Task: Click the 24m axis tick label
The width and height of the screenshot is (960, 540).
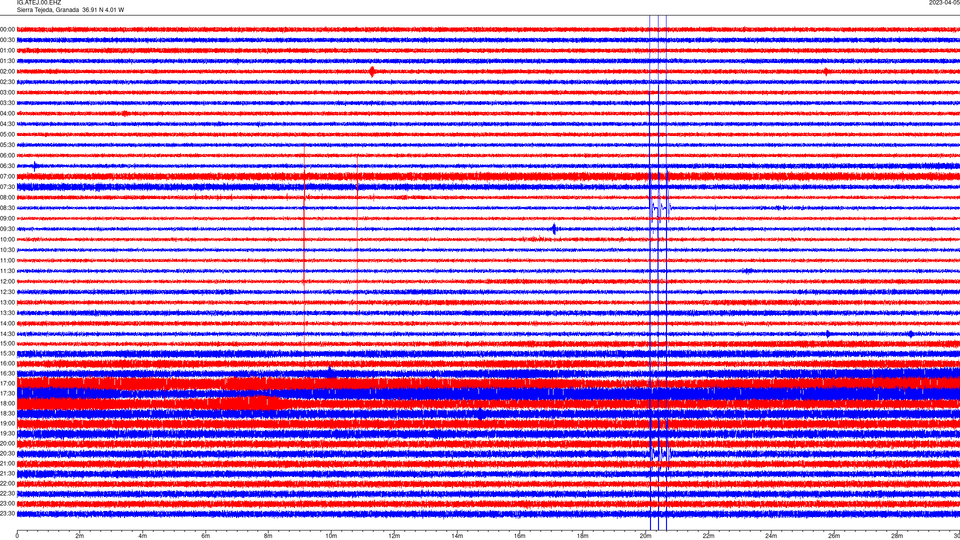Action: click(x=771, y=536)
